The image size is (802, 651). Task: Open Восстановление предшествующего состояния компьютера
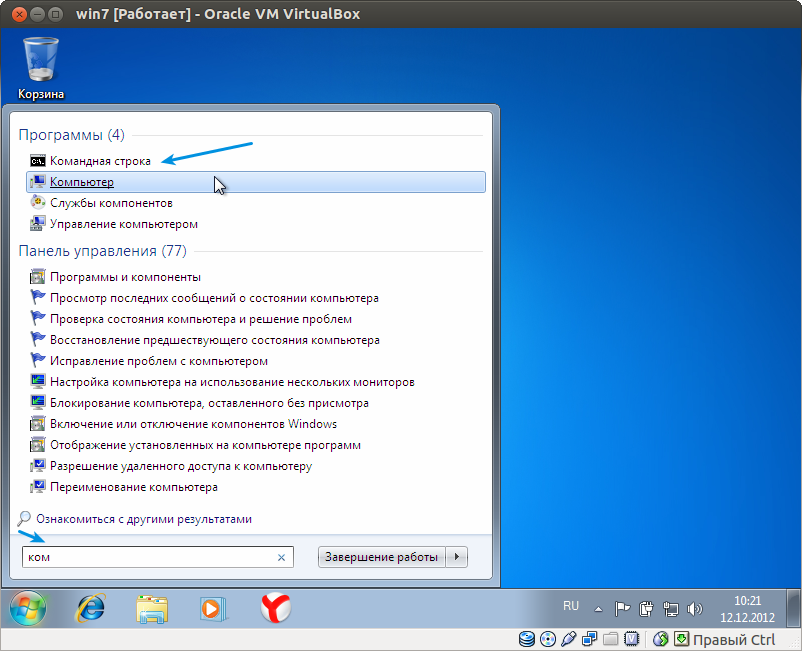point(256,340)
